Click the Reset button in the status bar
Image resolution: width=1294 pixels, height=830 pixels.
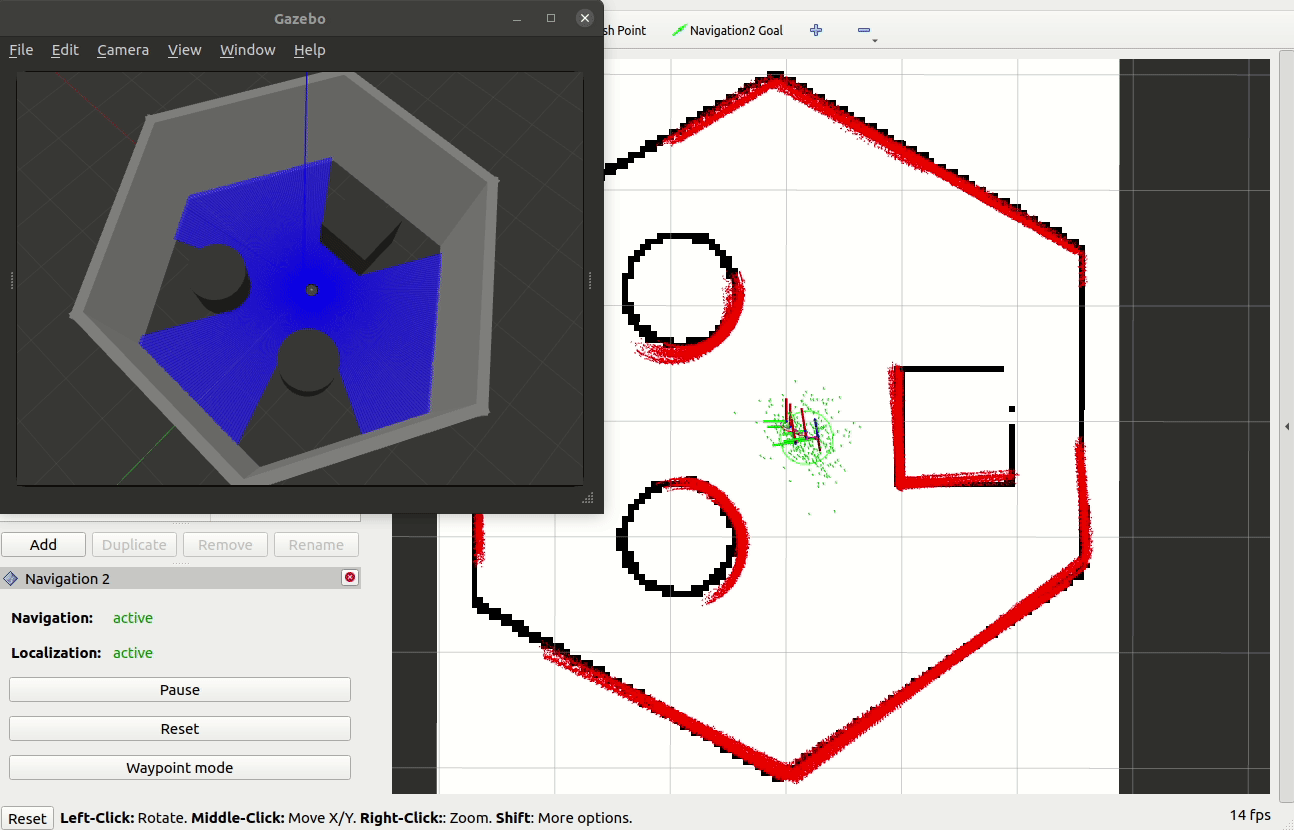[27, 818]
